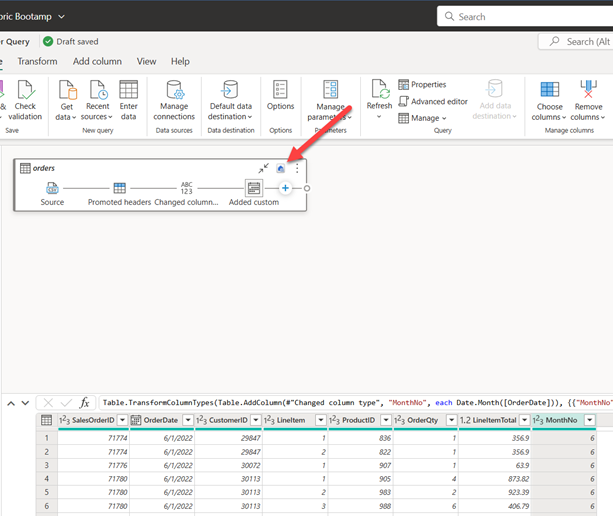This screenshot has width=613, height=516.
Task: Select the cell with value 30072
Action: (x=229, y=466)
